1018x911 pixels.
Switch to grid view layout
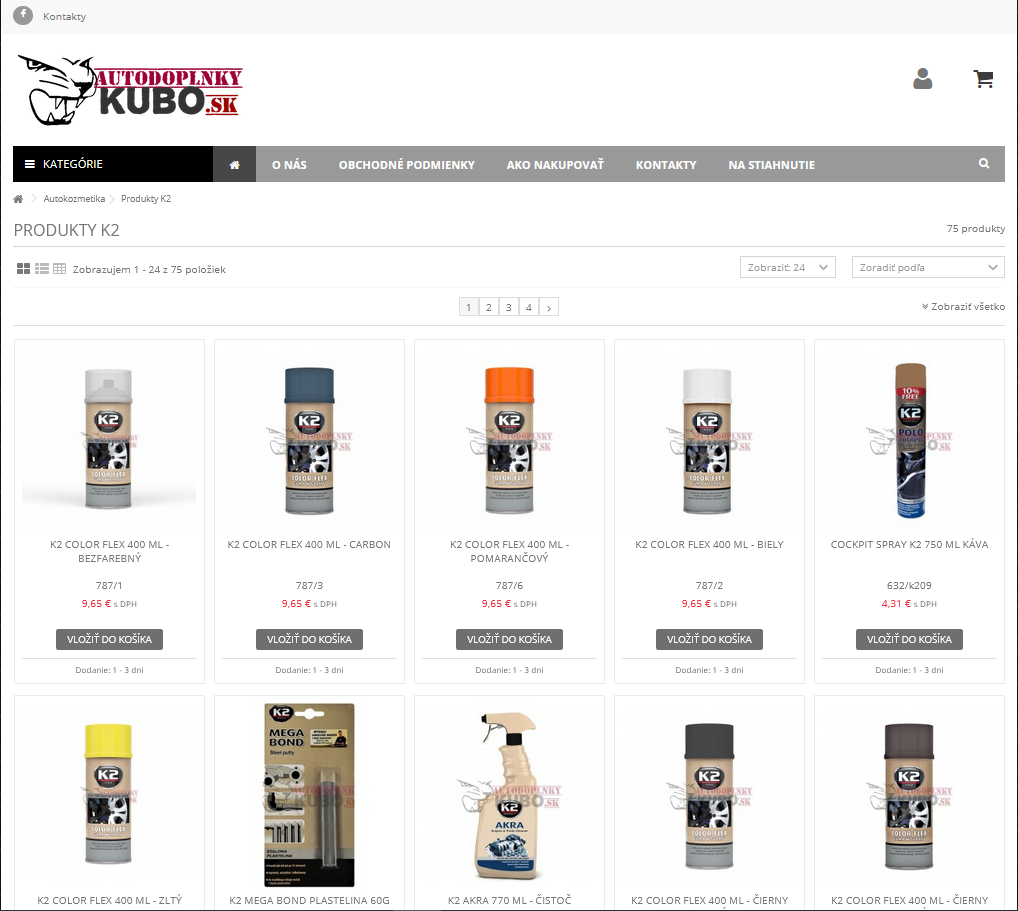(23, 269)
